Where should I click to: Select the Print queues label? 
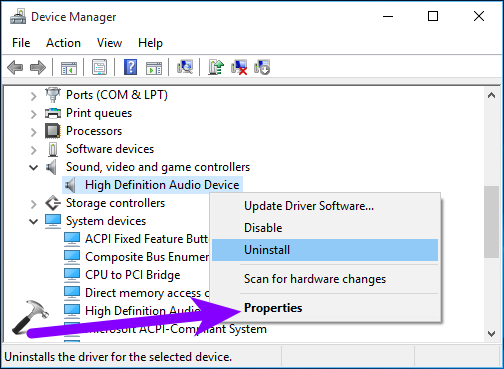pos(99,113)
